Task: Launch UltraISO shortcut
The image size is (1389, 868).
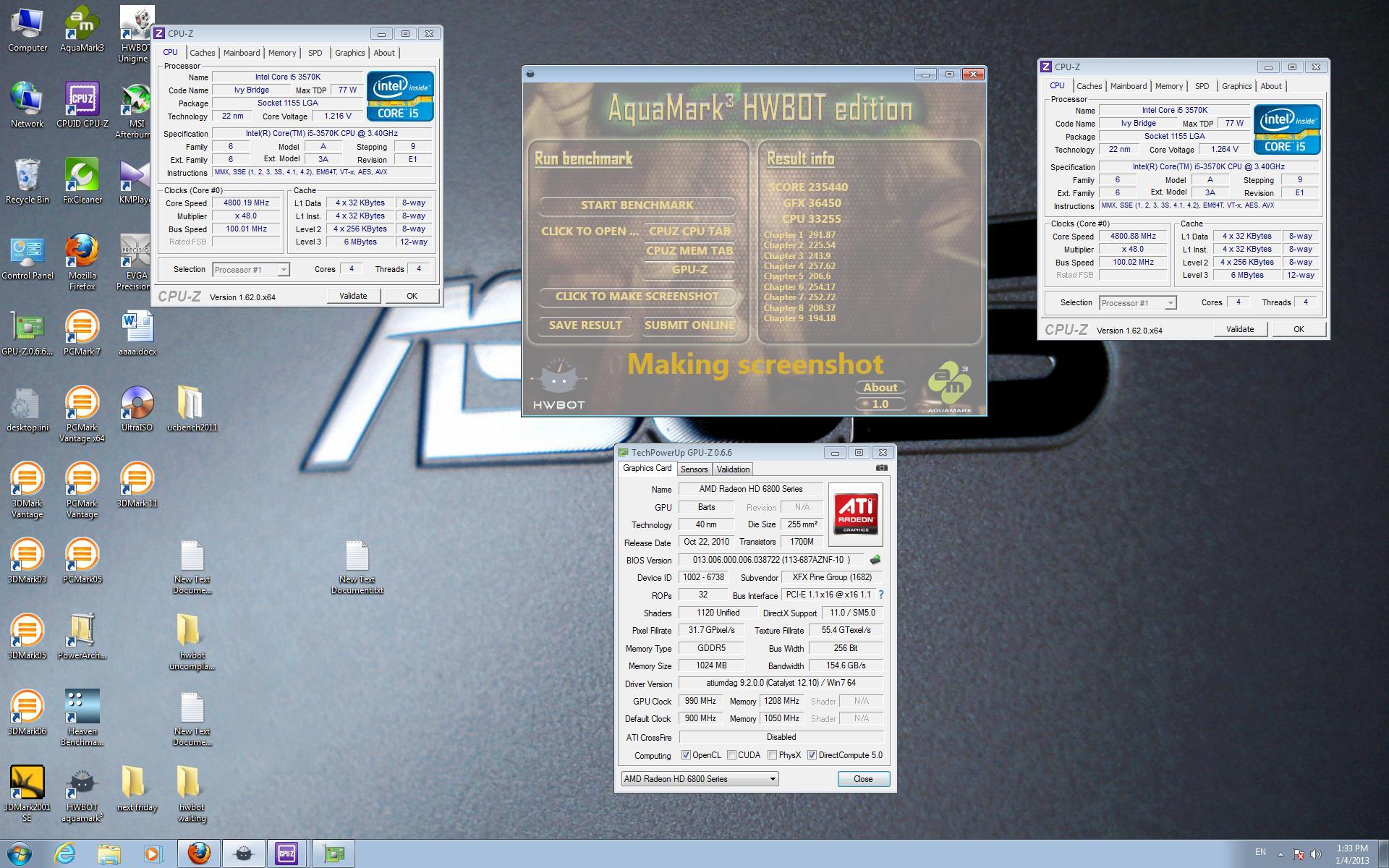Action: 137,409
